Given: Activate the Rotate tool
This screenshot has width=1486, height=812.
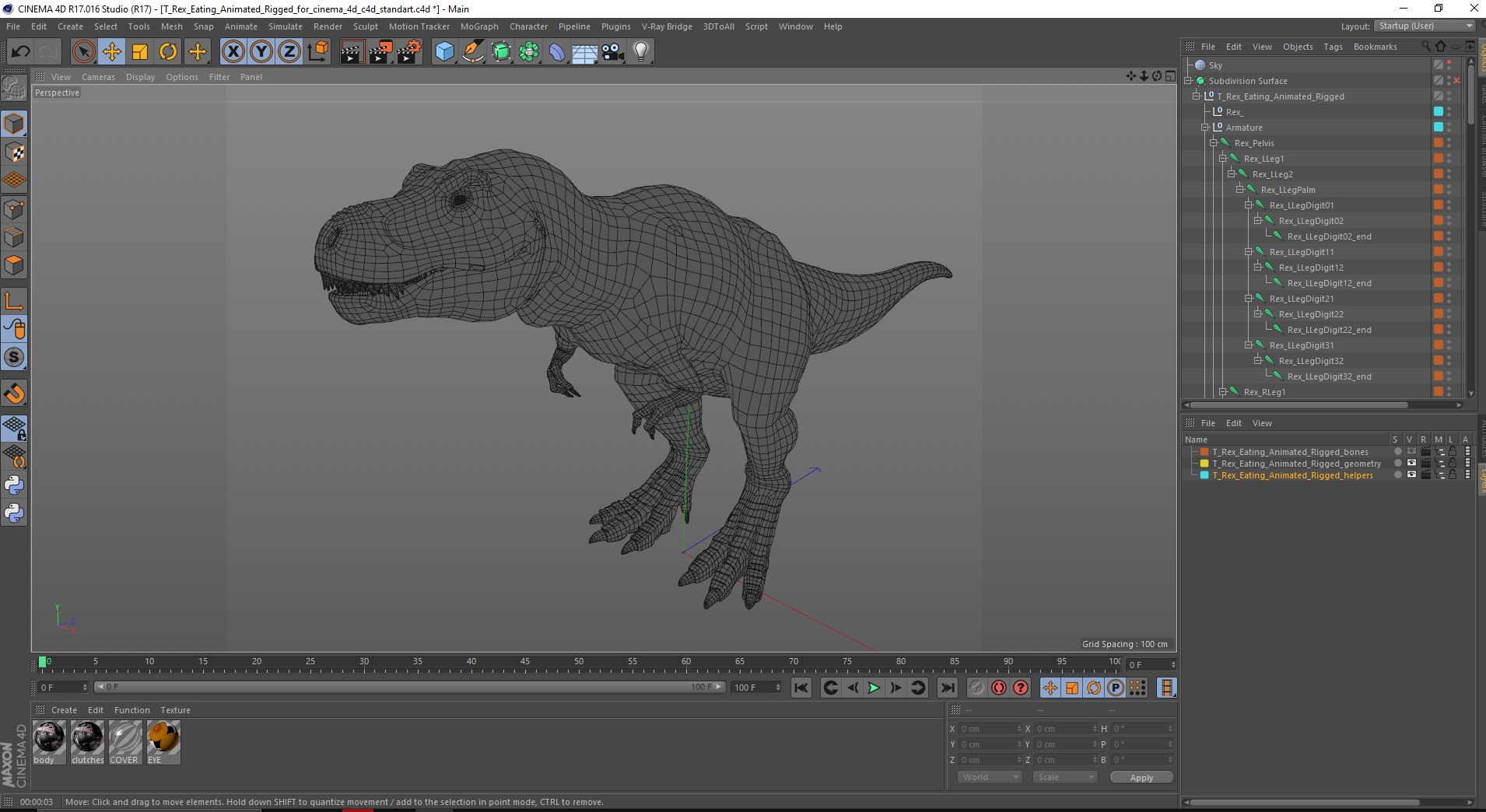Looking at the screenshot, I should coord(168,52).
